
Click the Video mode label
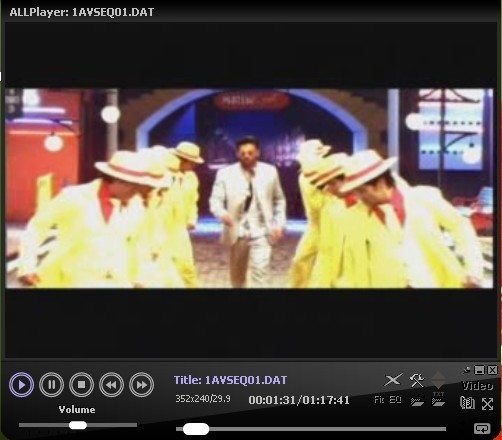(478, 386)
